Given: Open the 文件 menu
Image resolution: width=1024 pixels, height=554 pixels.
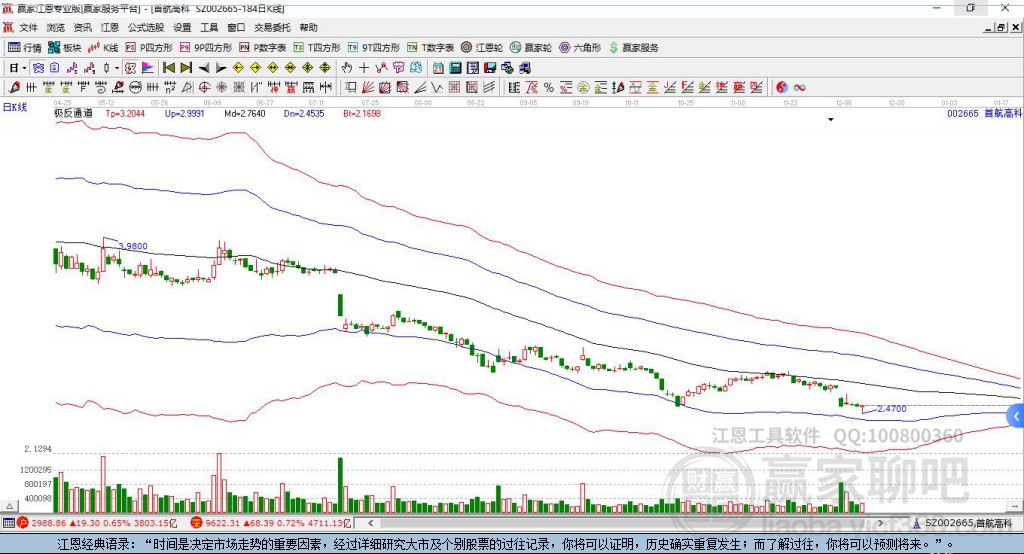Looking at the screenshot, I should pos(28,27).
